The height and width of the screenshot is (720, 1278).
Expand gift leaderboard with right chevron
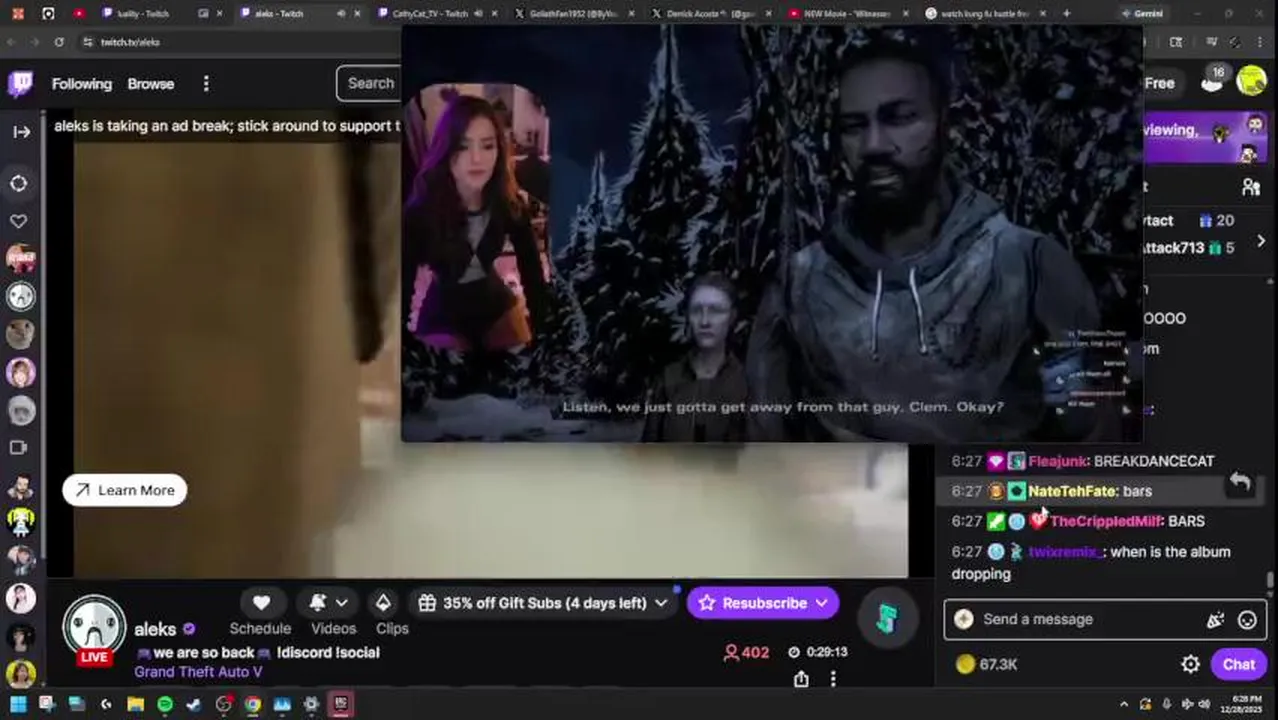point(1260,241)
